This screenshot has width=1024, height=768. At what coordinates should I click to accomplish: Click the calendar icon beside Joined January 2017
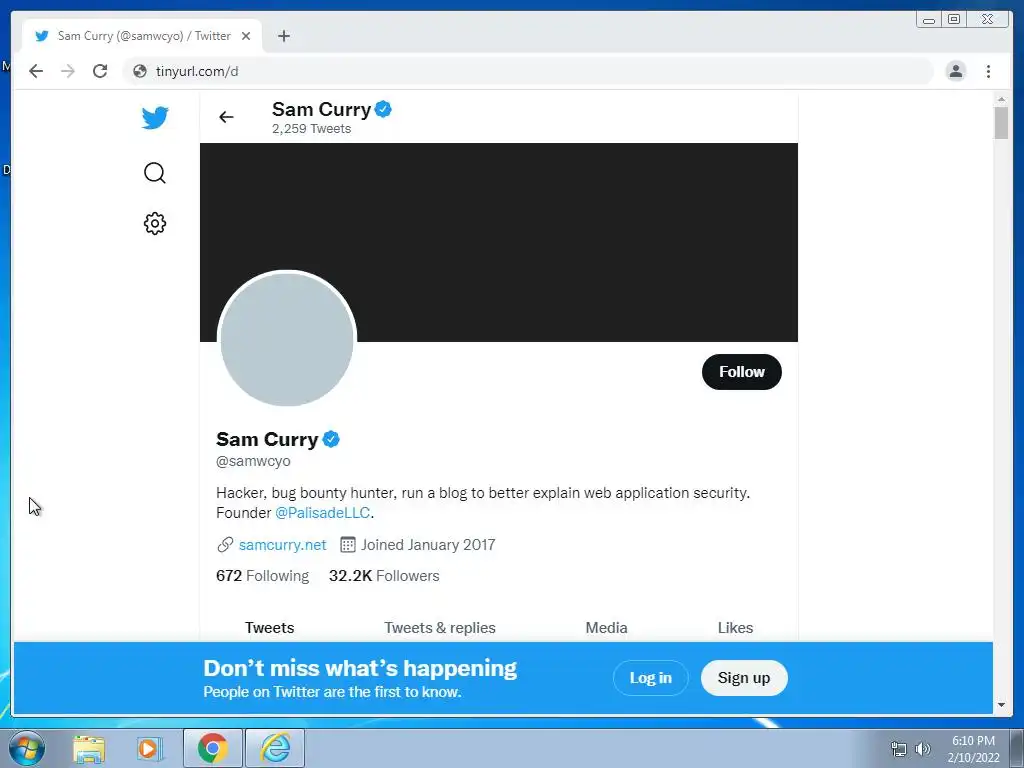[x=347, y=545]
